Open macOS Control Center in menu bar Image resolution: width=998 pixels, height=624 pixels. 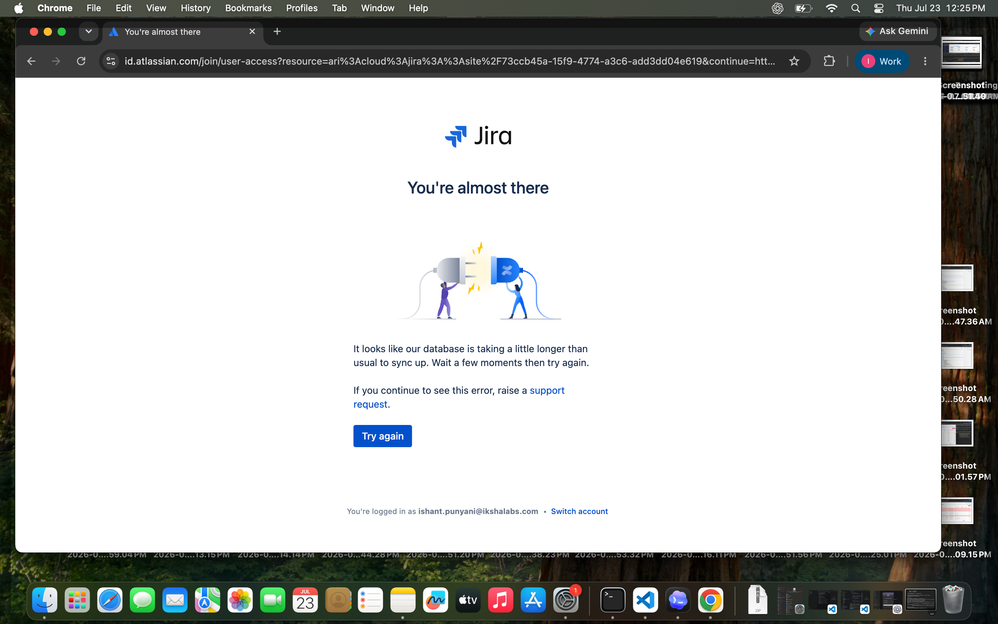pyautogui.click(x=878, y=8)
